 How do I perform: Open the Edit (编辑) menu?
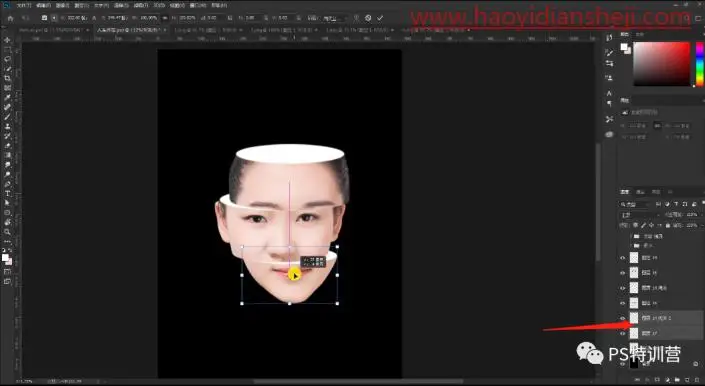[43, 5]
